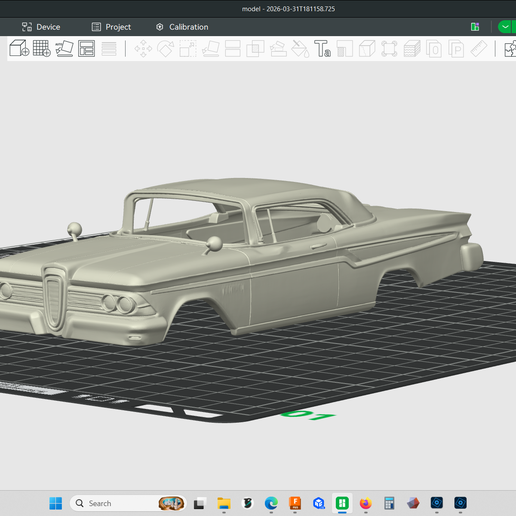This screenshot has height=516, width=516.
Task: Click the green panel icon in header
Action: [475, 27]
